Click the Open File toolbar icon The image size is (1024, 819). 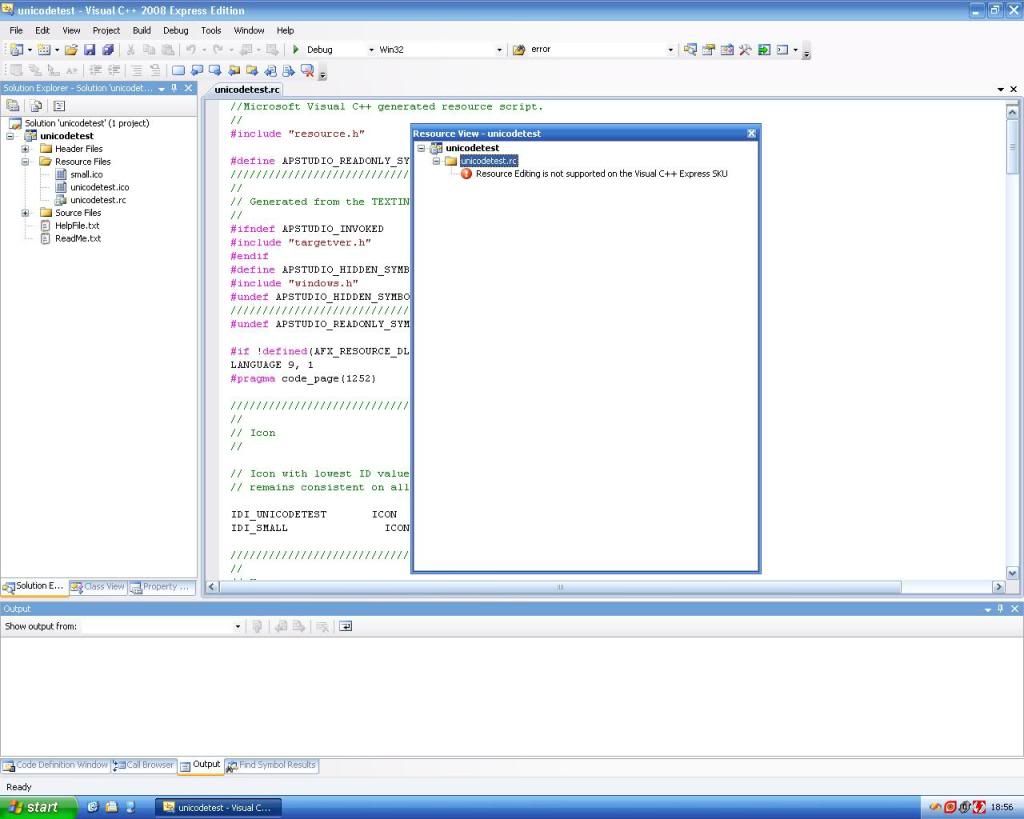click(x=71, y=50)
